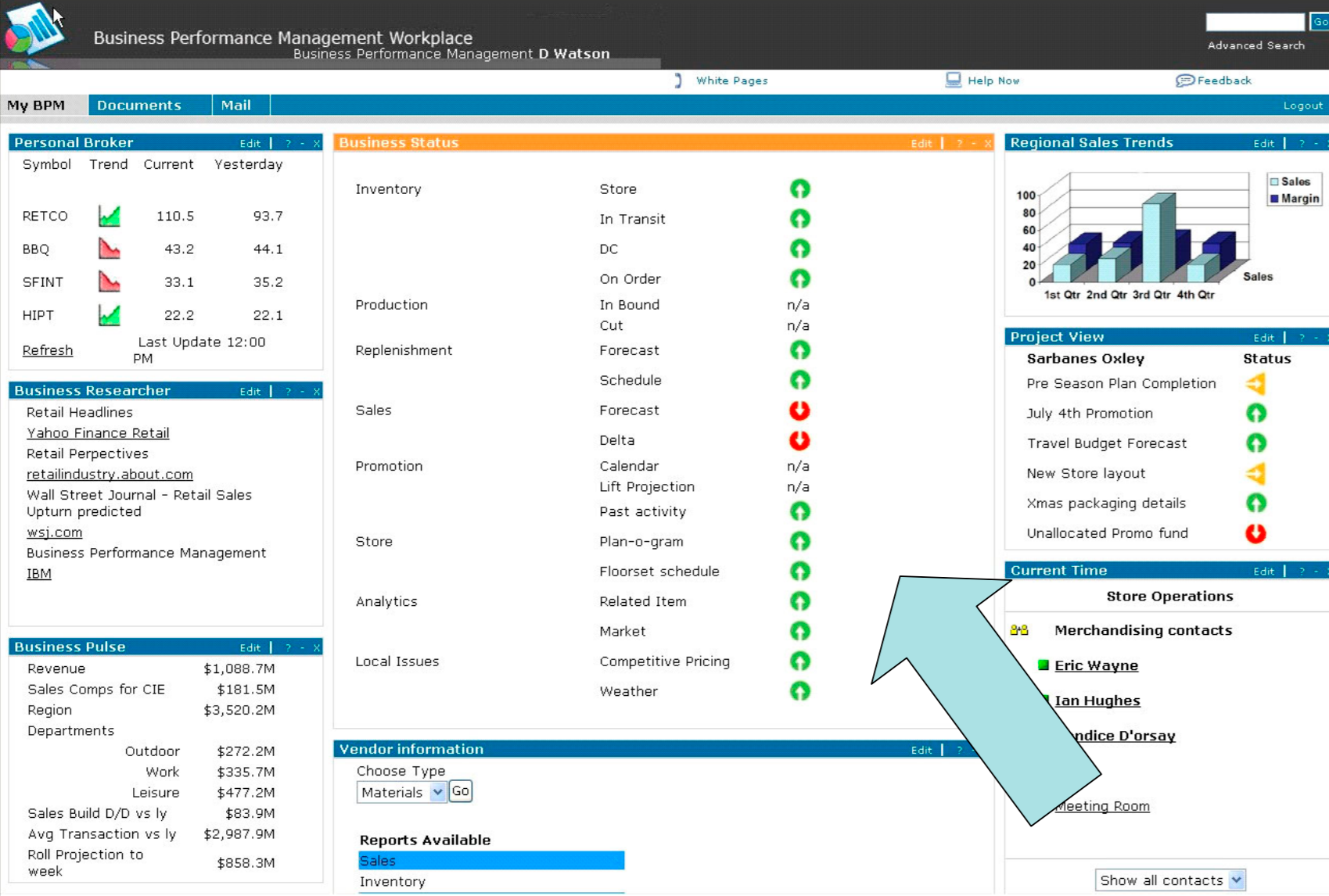Open the wsj.com link

[x=54, y=532]
